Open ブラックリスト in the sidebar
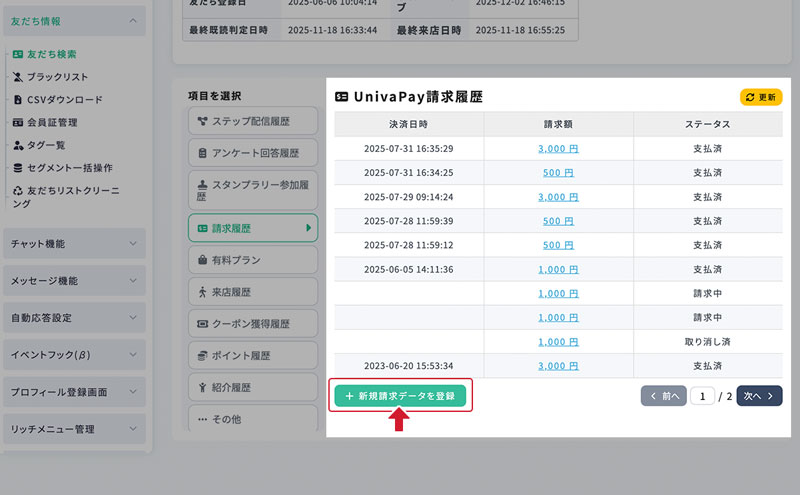The height and width of the screenshot is (495, 800). [57, 77]
